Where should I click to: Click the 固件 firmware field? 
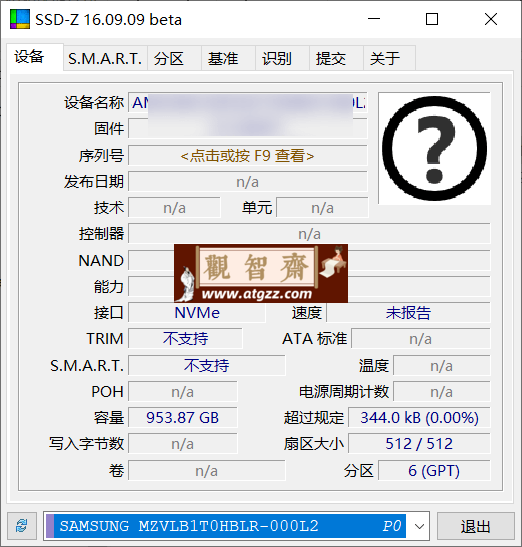pos(248,129)
